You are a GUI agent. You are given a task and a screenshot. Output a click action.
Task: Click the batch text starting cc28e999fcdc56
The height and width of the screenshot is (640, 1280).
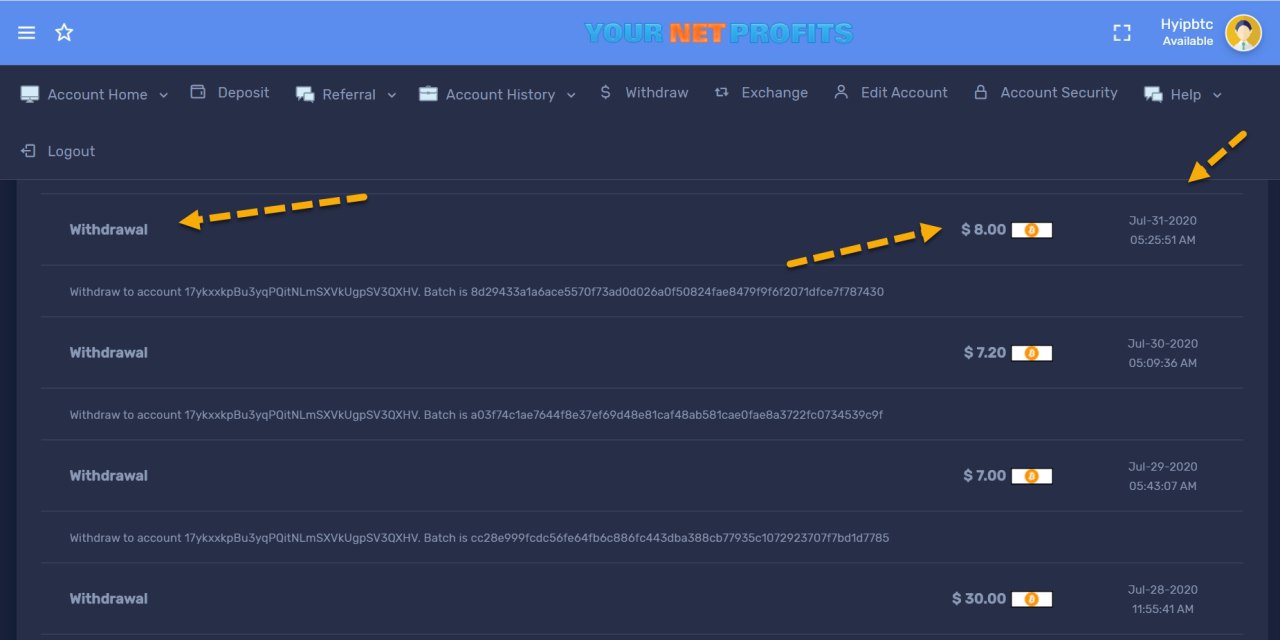coord(680,537)
